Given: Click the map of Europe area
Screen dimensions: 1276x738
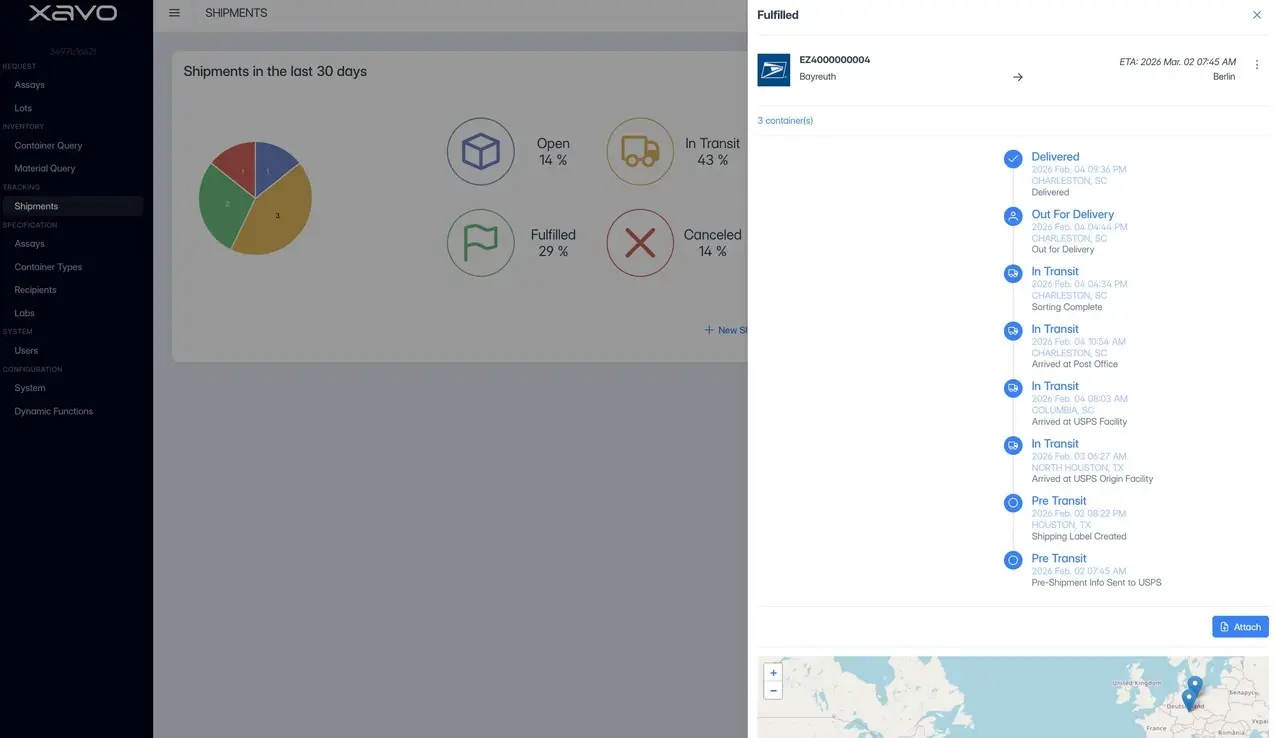Looking at the screenshot, I should (1014, 697).
